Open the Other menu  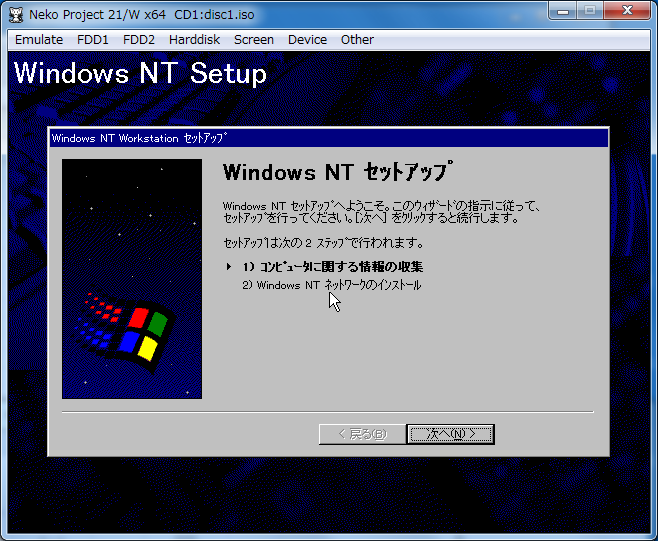[357, 40]
